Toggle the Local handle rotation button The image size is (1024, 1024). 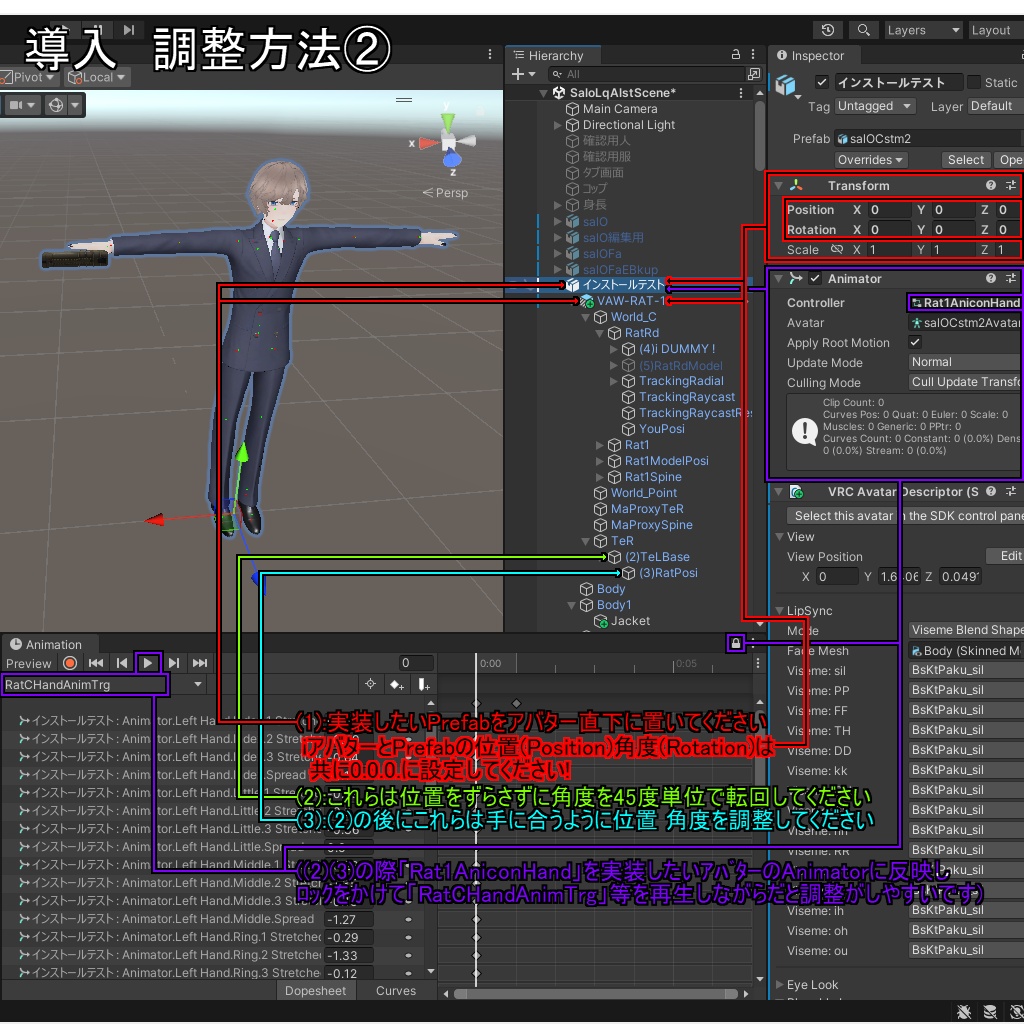97,77
